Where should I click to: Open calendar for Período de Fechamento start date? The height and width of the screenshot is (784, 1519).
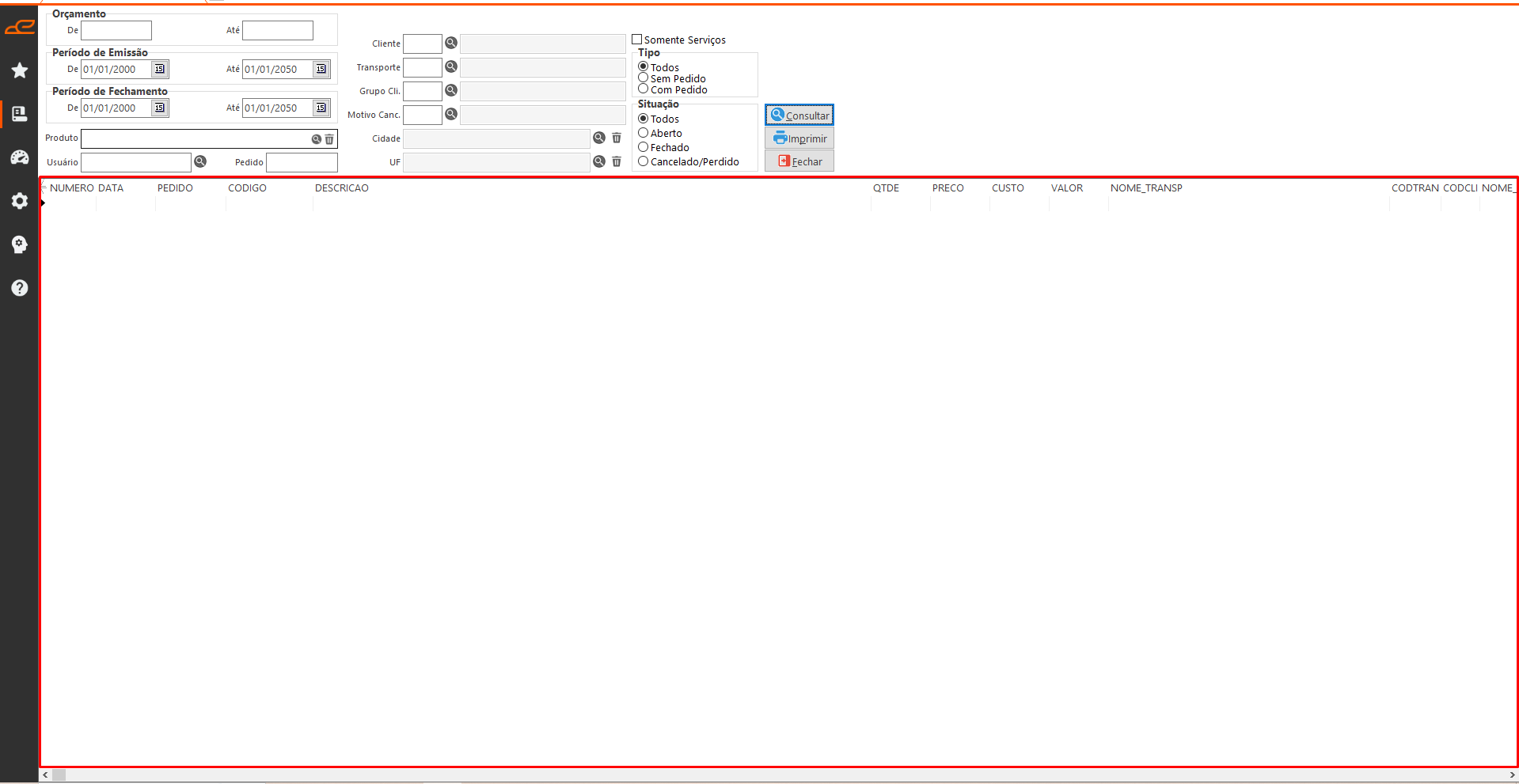[x=160, y=108]
